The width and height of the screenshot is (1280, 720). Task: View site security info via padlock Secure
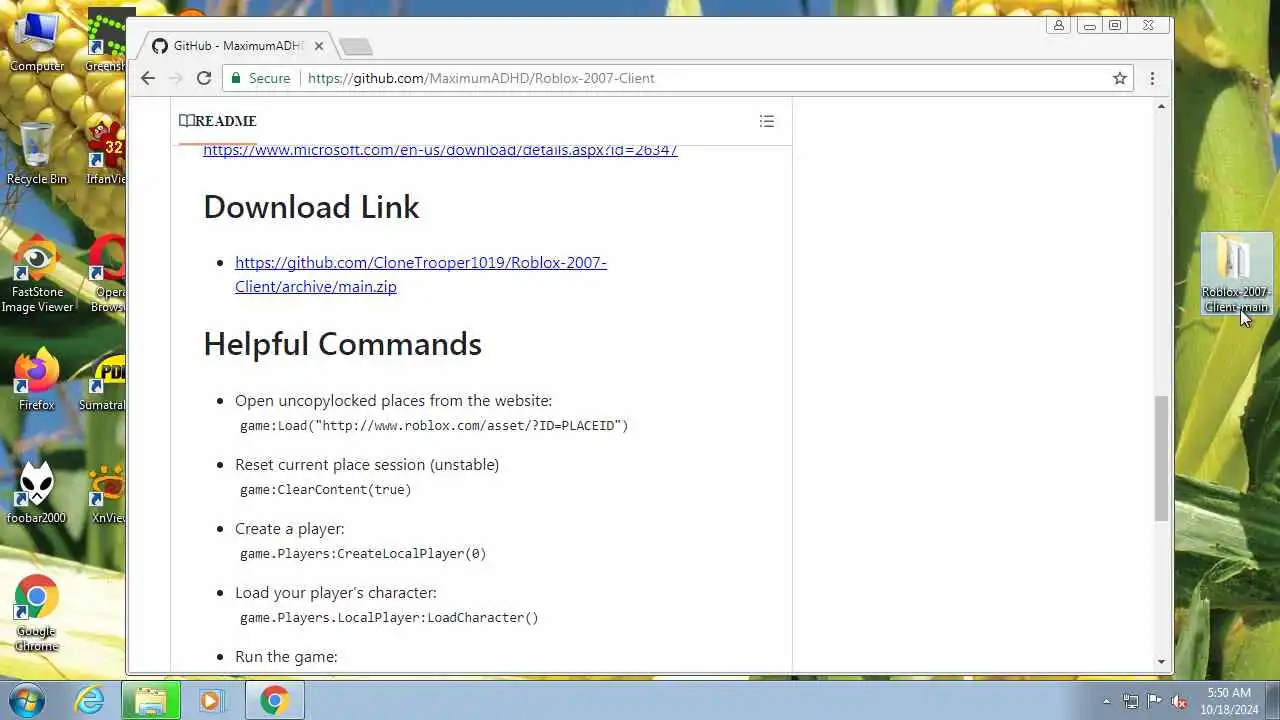[x=261, y=78]
